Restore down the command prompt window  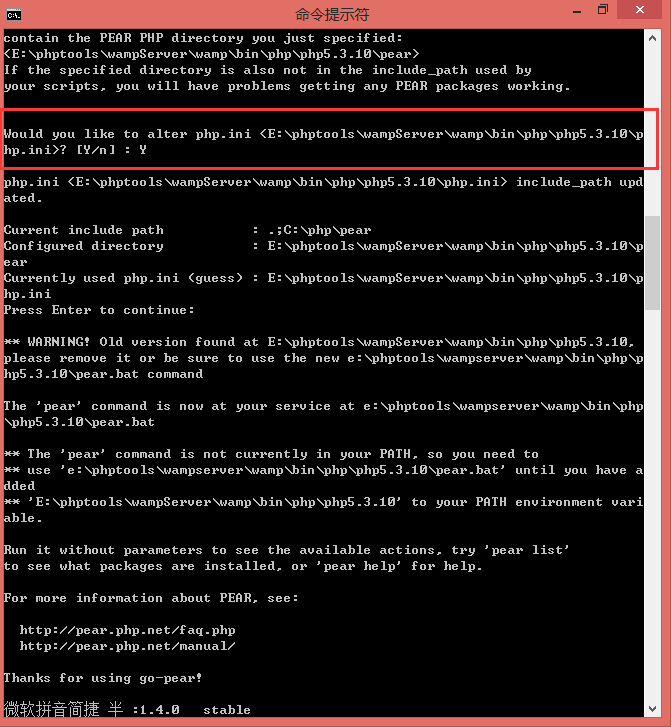click(602, 10)
